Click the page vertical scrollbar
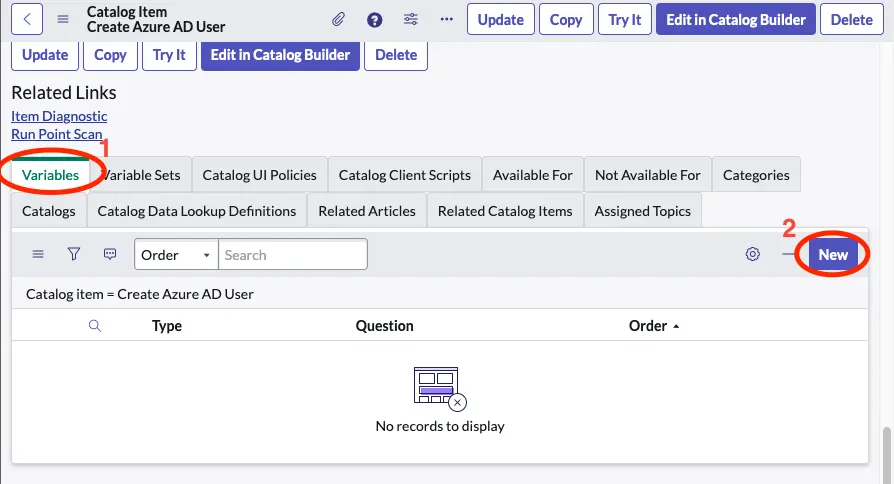The height and width of the screenshot is (484, 894). (x=887, y=454)
